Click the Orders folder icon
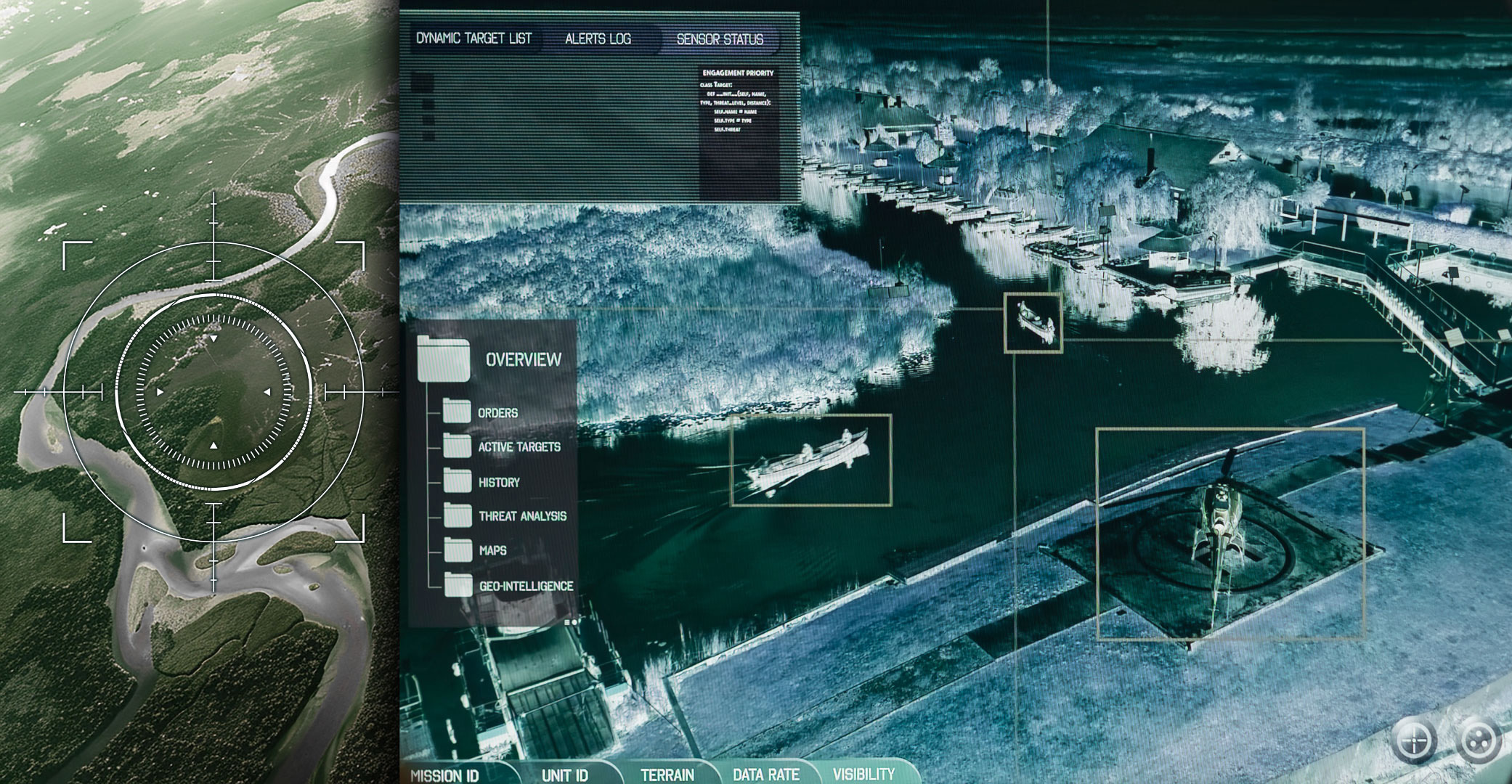1512x784 pixels. click(x=457, y=412)
